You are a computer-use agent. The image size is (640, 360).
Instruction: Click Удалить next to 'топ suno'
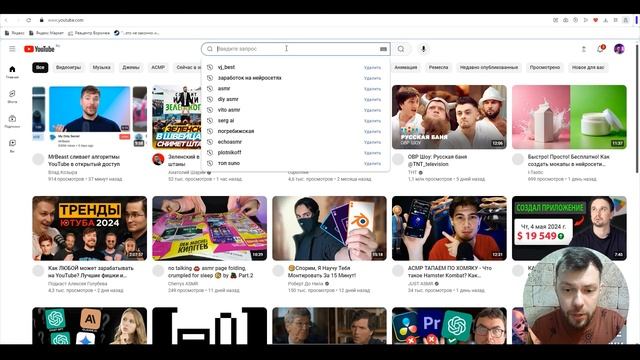[x=372, y=163]
